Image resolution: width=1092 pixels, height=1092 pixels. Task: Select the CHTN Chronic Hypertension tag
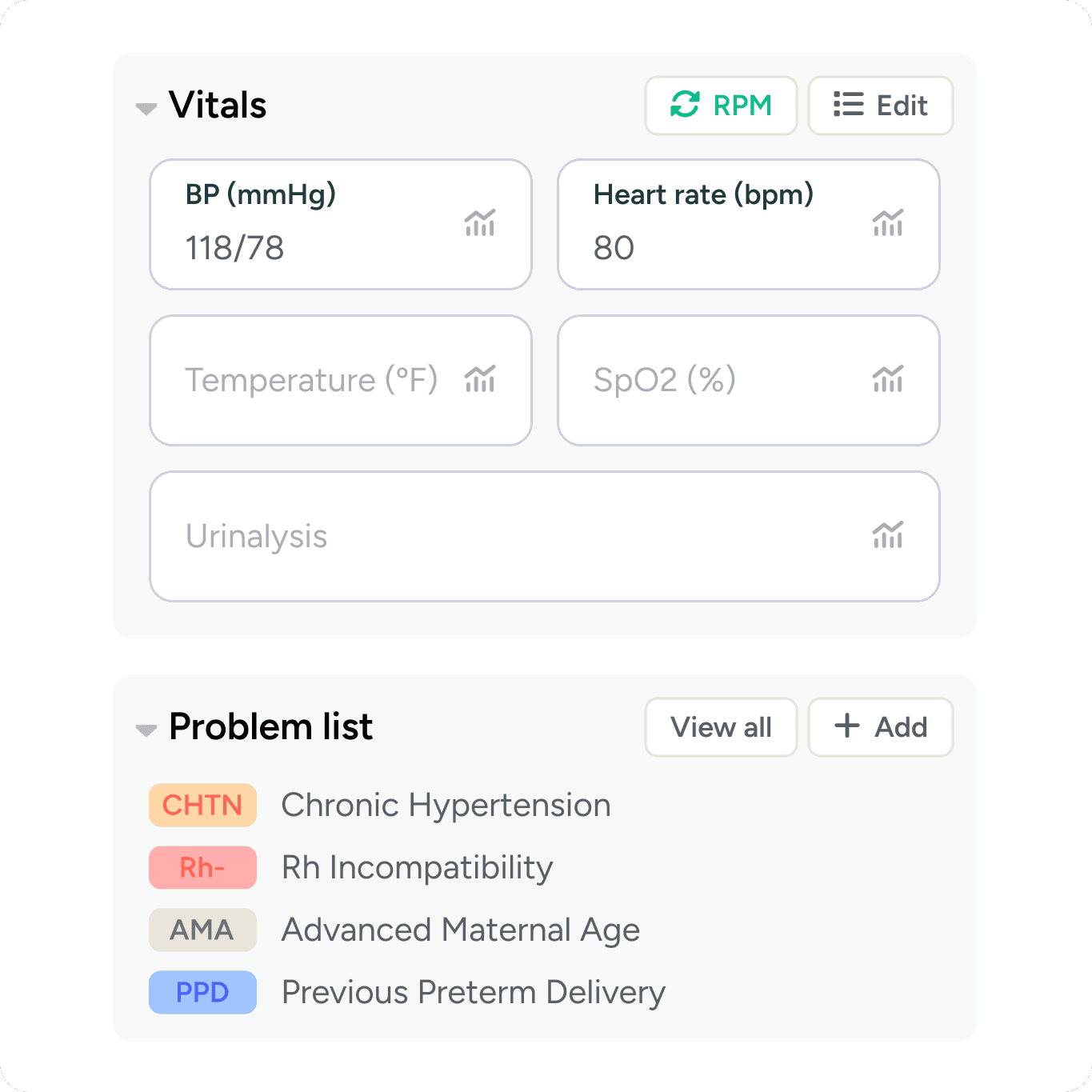[x=202, y=805]
